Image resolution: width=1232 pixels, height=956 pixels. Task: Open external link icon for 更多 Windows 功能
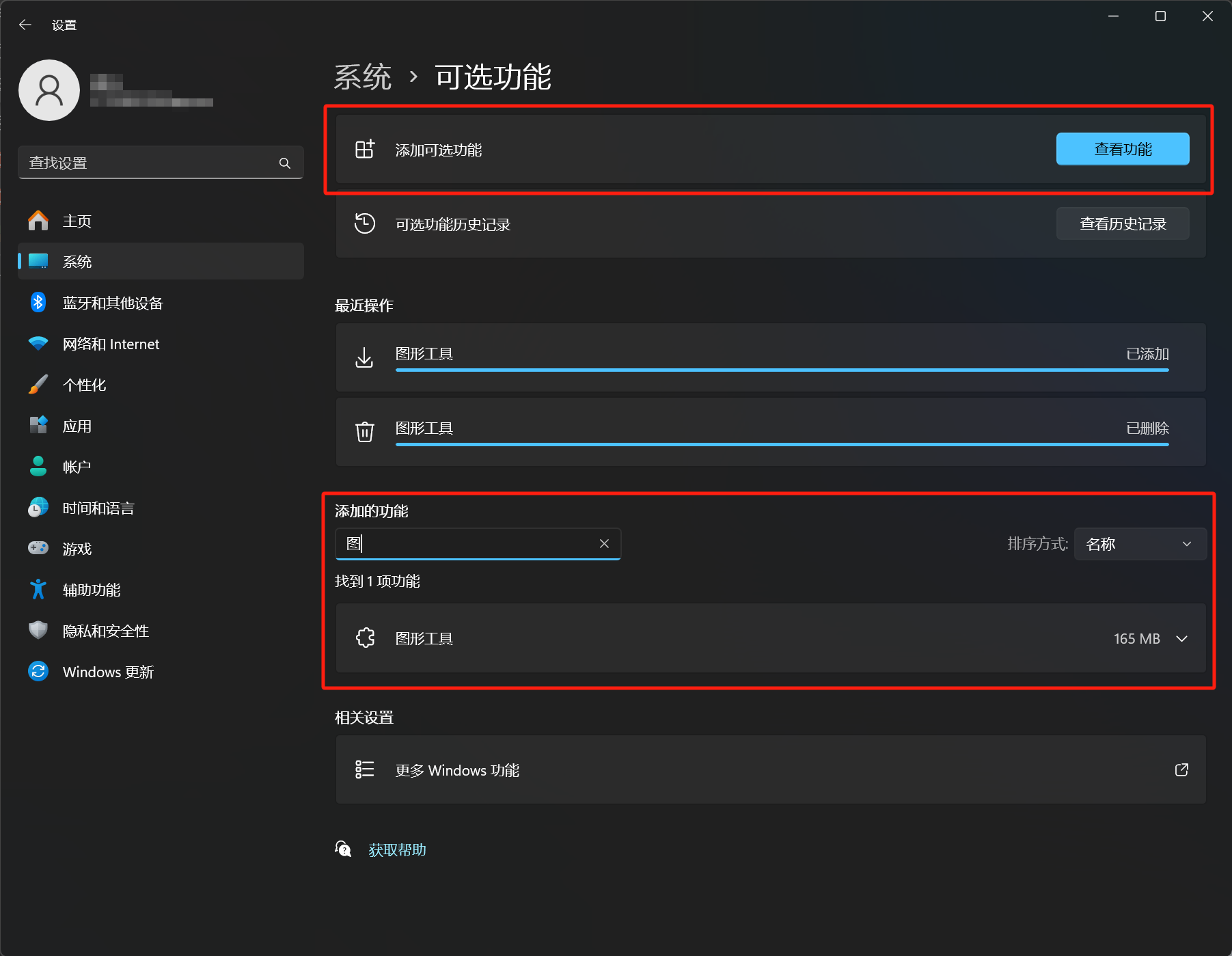(1181, 769)
